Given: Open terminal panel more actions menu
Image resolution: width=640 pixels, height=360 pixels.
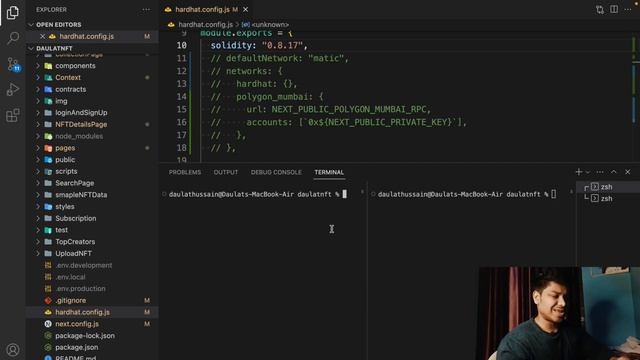Looking at the screenshot, I should tap(600, 172).
